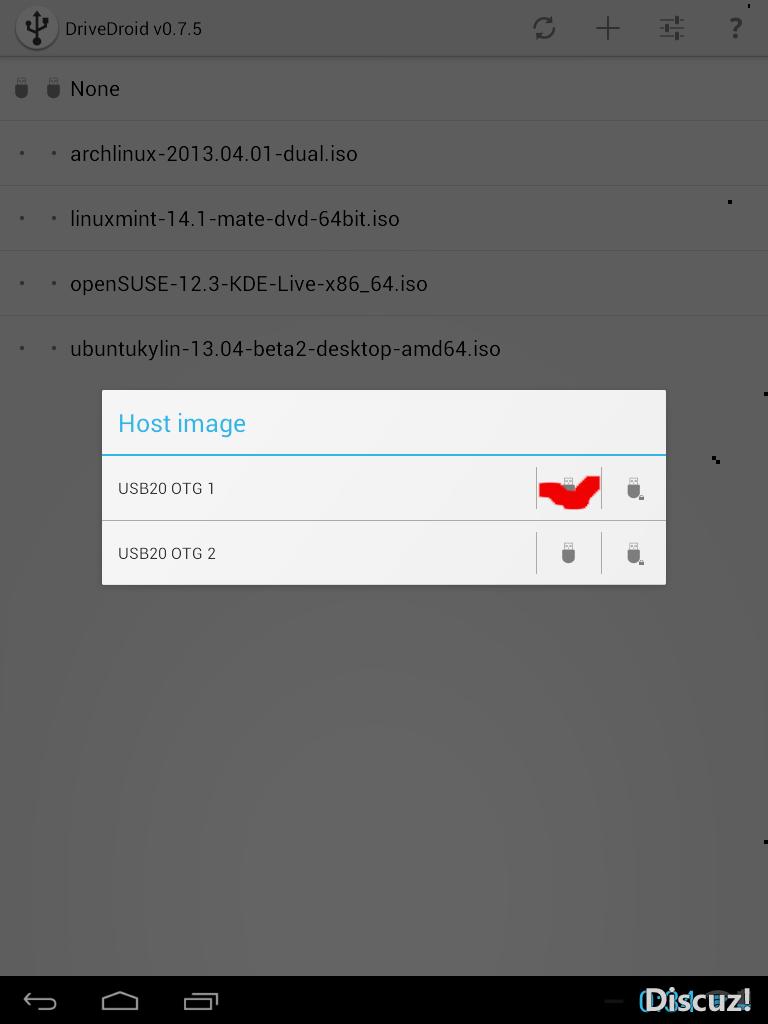Image resolution: width=768 pixels, height=1024 pixels.
Task: Tap the Android back navigation button
Action: point(40,1001)
